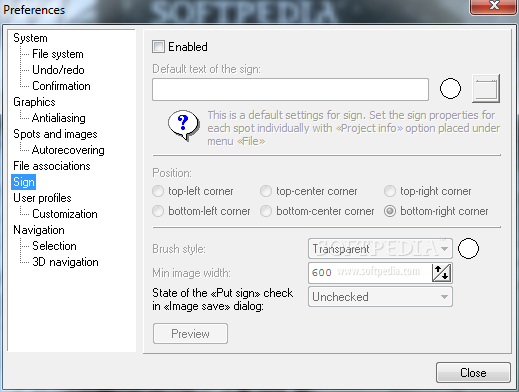This screenshot has height=392, width=519.
Task: Select bottom-right corner radio button
Action: (x=390, y=211)
